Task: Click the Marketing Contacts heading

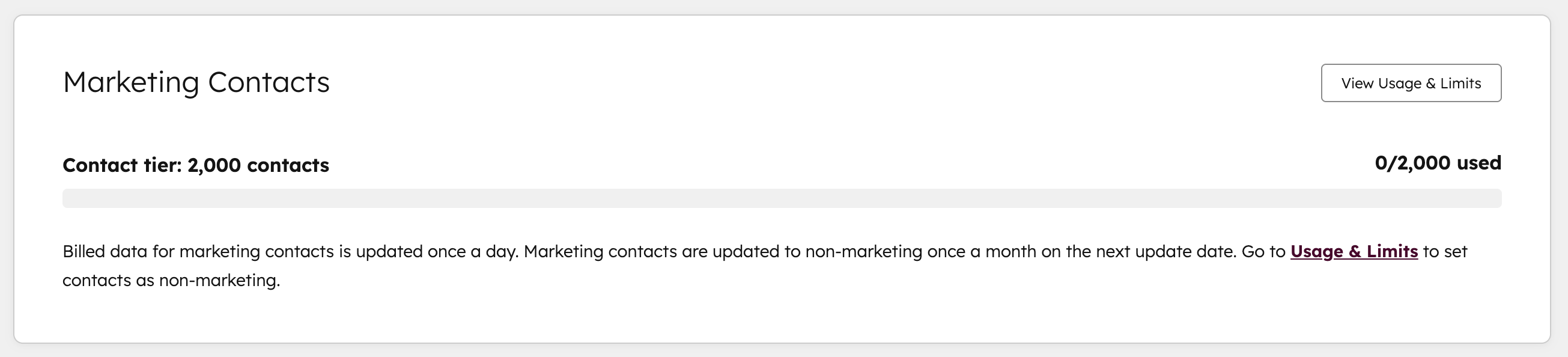Action: (197, 82)
